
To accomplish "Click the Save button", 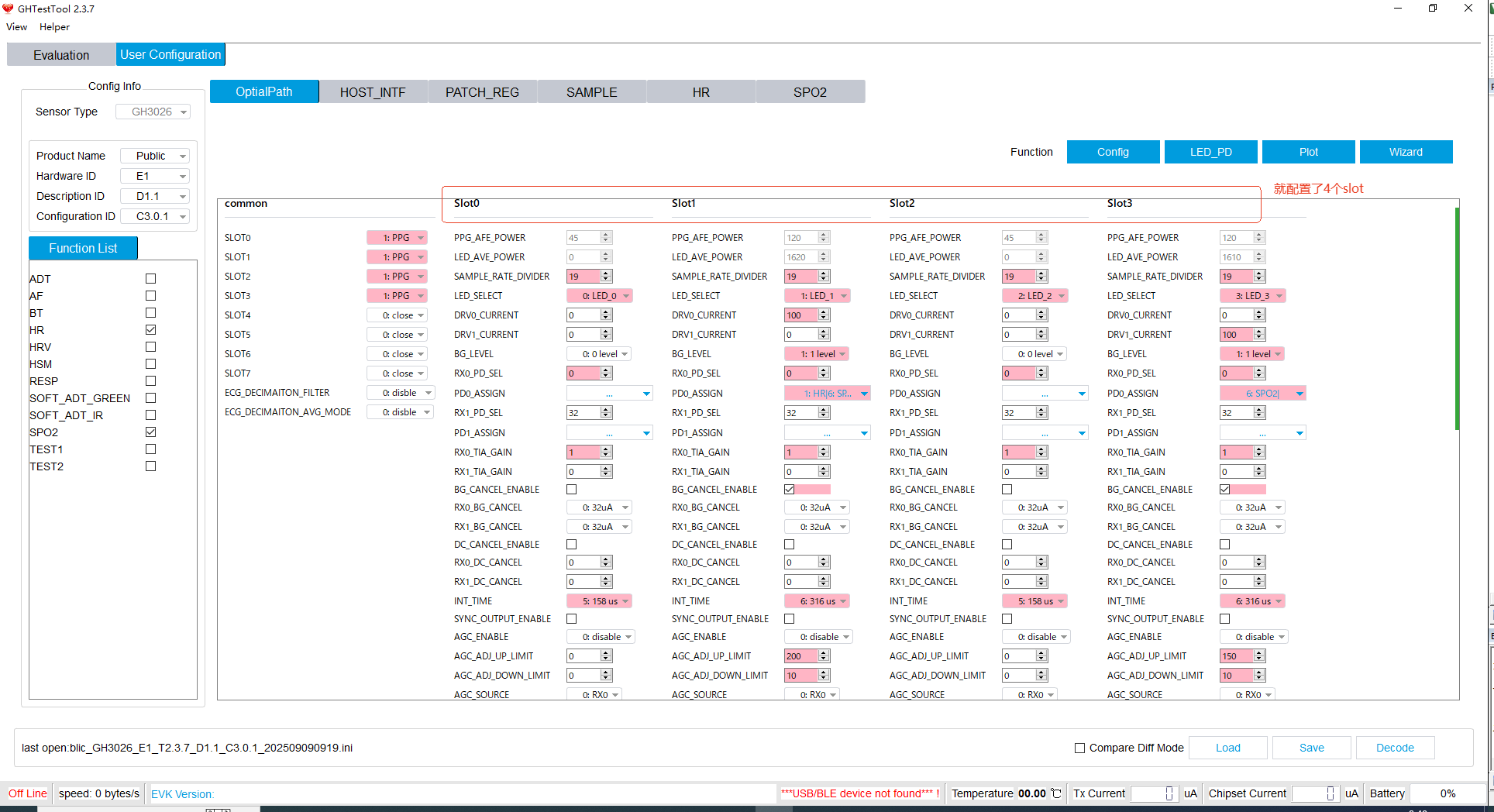I will coord(1312,748).
